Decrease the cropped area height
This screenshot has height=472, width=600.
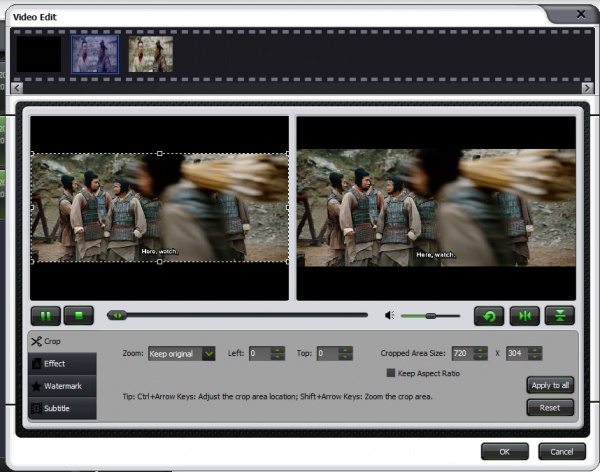tap(535, 357)
